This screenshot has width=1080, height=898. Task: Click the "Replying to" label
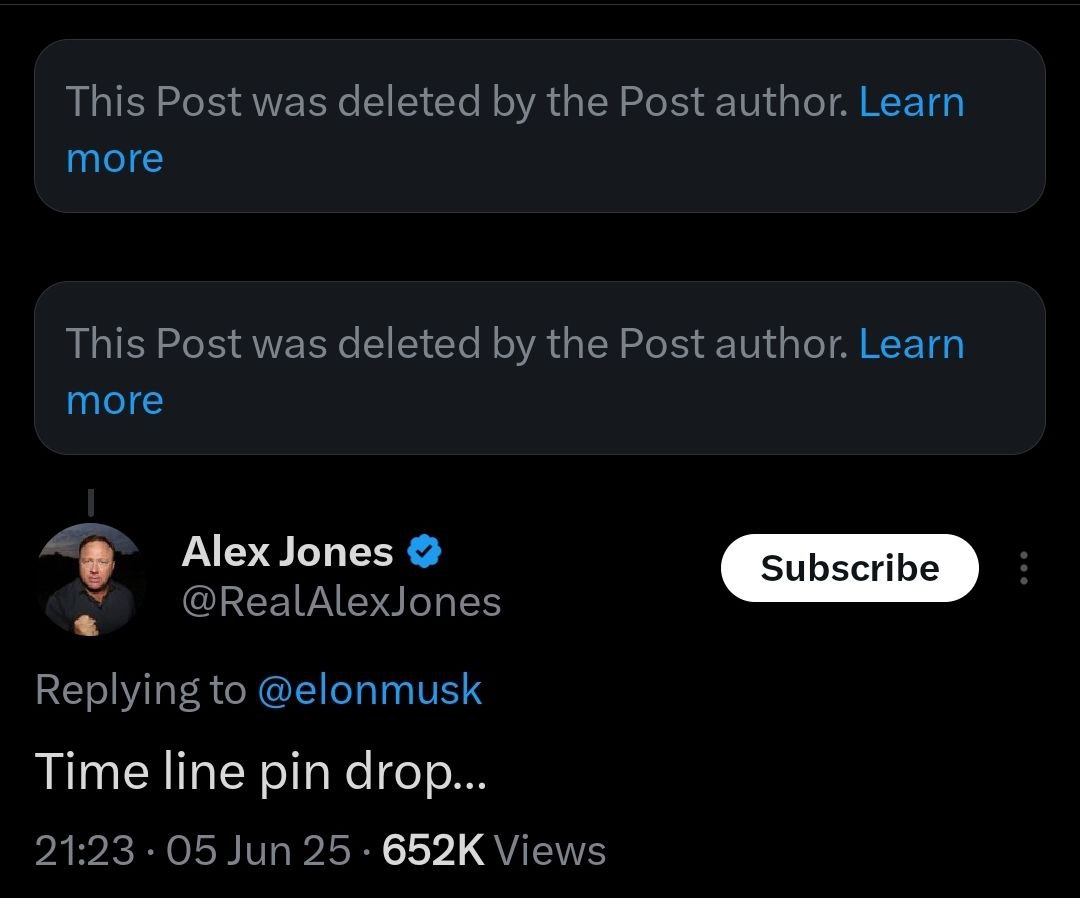pyautogui.click(x=140, y=690)
